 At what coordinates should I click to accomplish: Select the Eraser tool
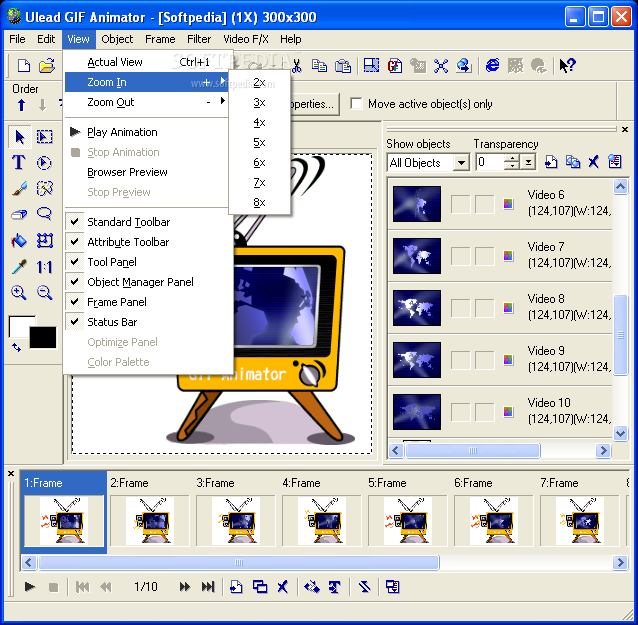coord(19,214)
